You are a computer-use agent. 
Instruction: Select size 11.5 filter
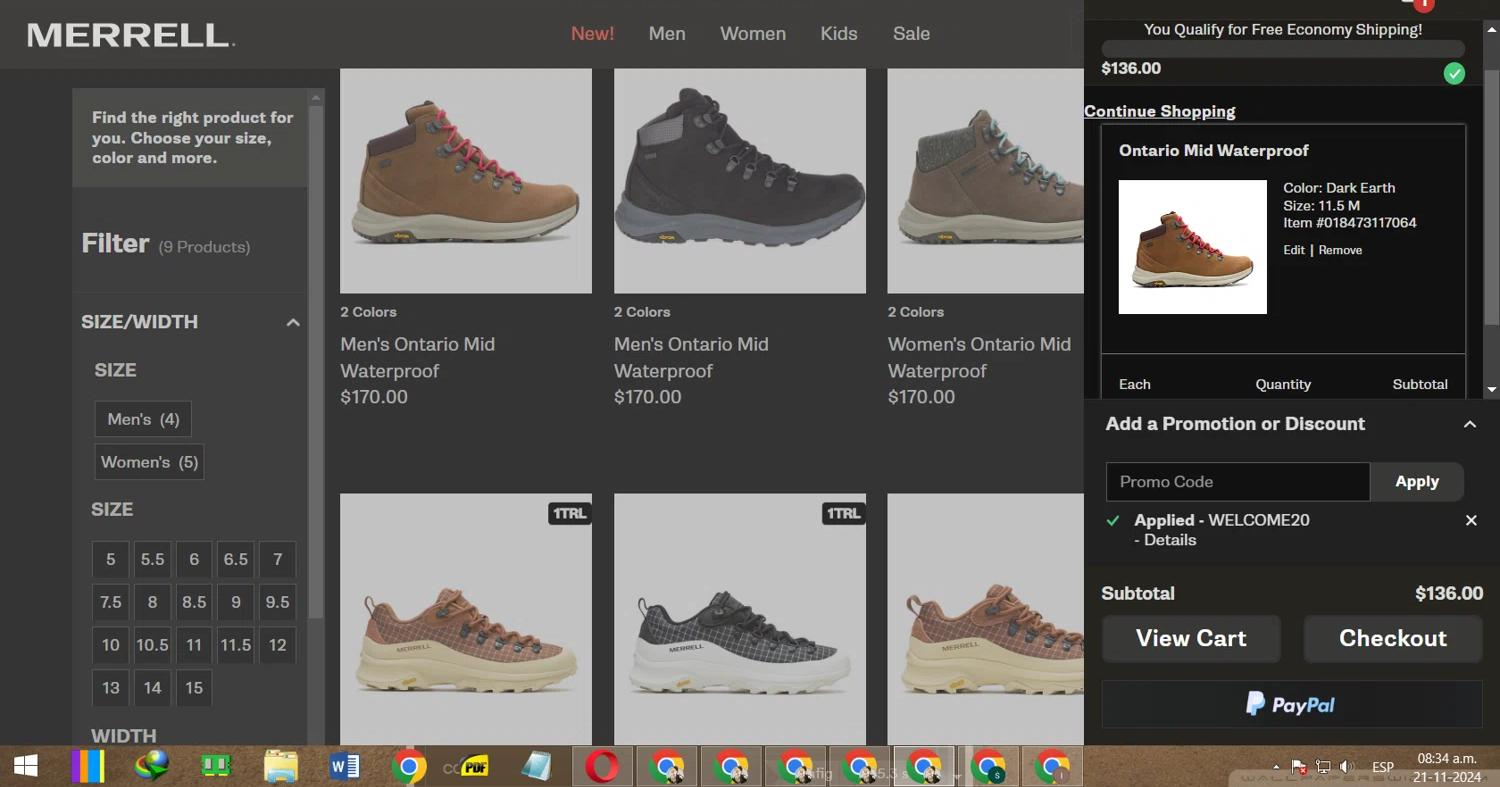236,645
